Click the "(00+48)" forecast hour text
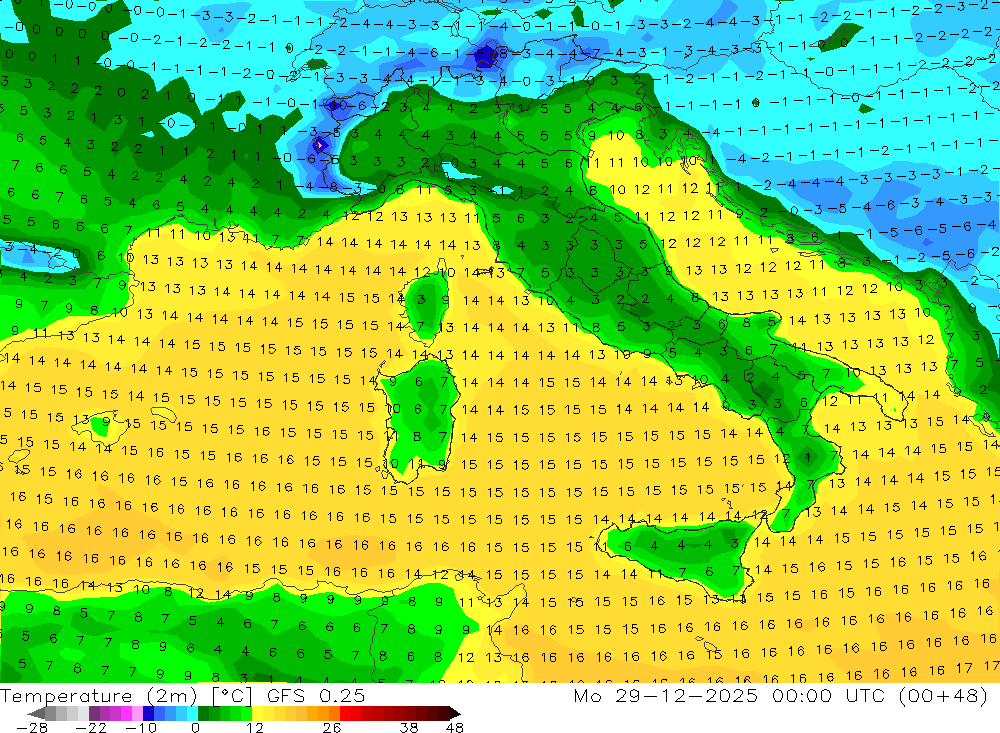The width and height of the screenshot is (1000, 733). pos(943,696)
